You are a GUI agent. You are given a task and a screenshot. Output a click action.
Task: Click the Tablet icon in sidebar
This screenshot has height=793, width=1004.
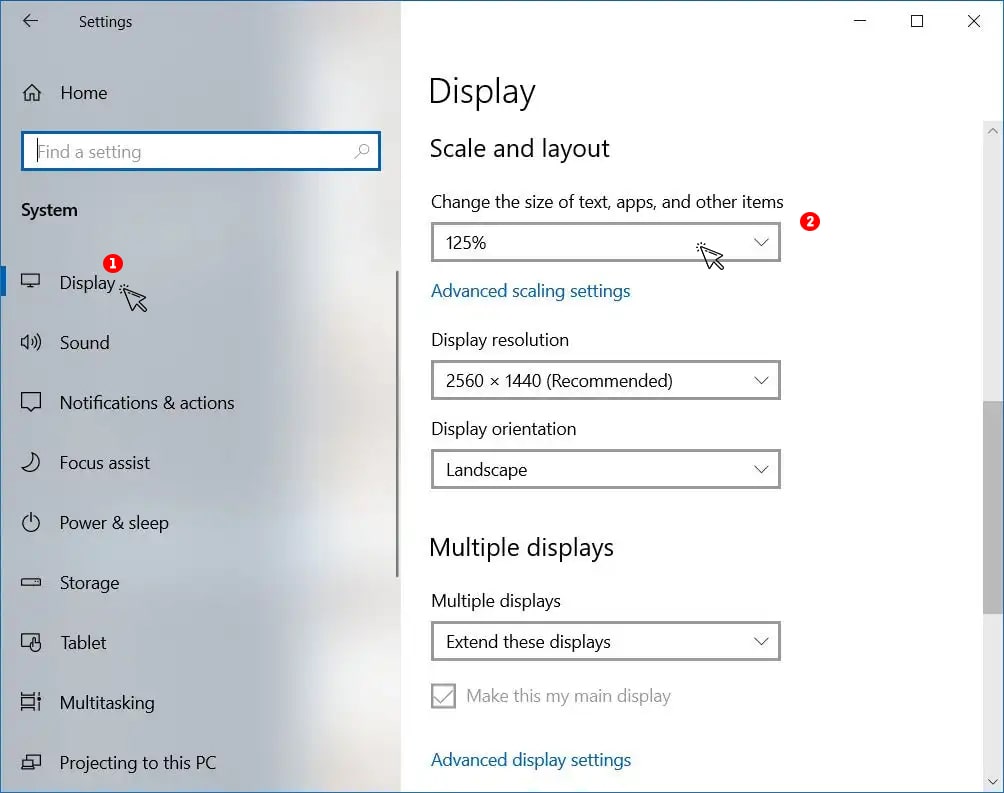click(31, 642)
